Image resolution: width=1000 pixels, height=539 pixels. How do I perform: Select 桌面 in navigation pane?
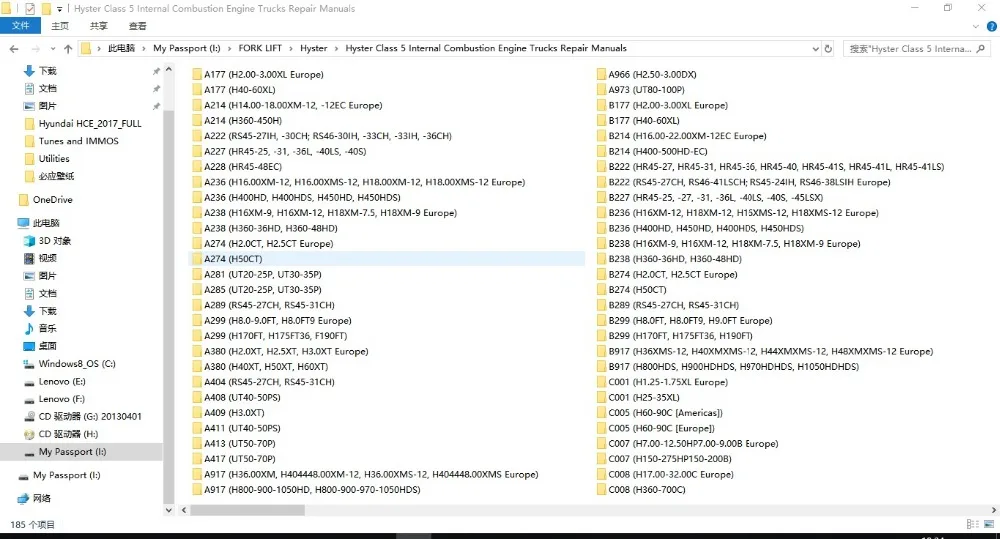[47, 346]
